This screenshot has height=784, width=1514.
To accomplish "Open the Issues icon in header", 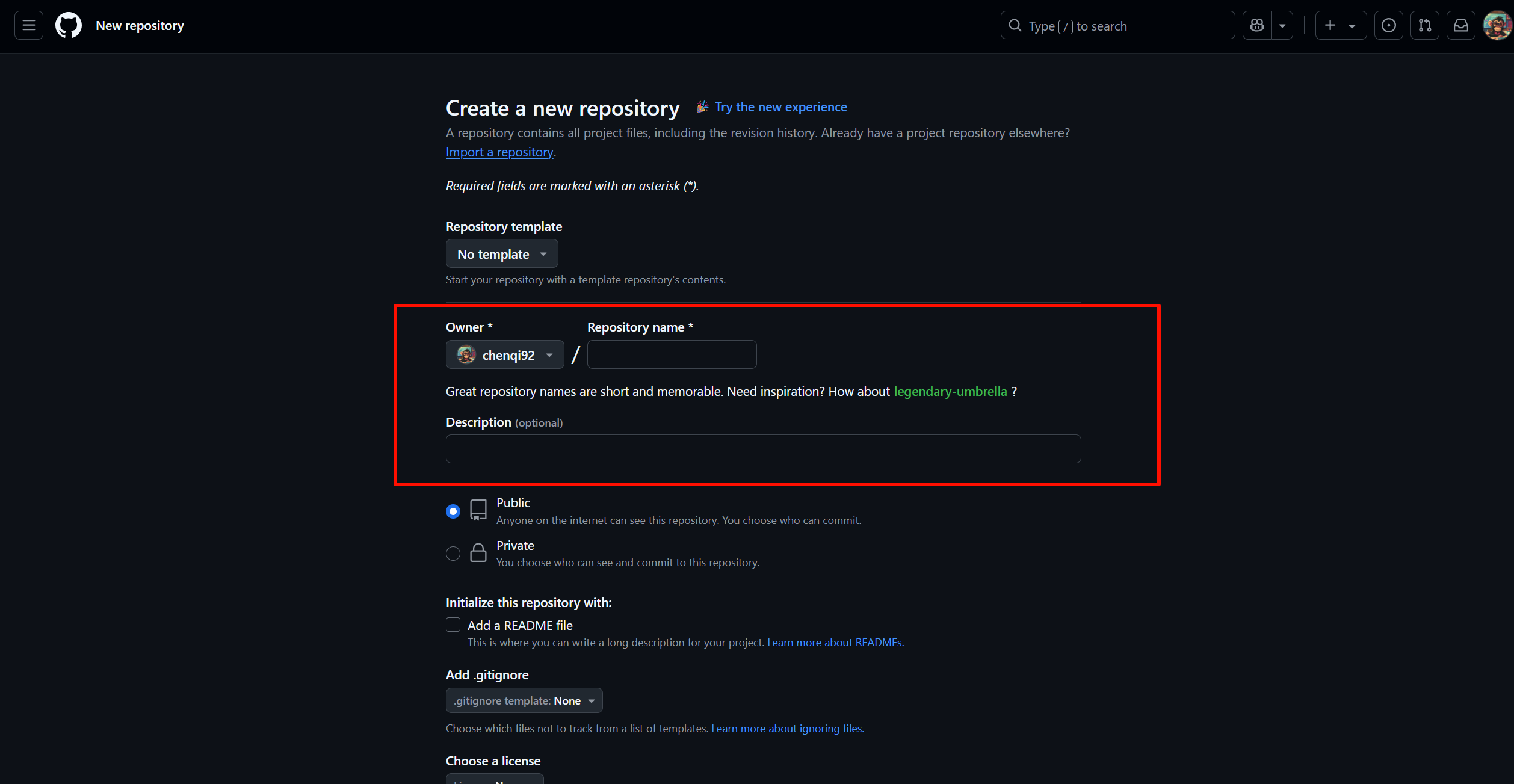I will point(1388,25).
